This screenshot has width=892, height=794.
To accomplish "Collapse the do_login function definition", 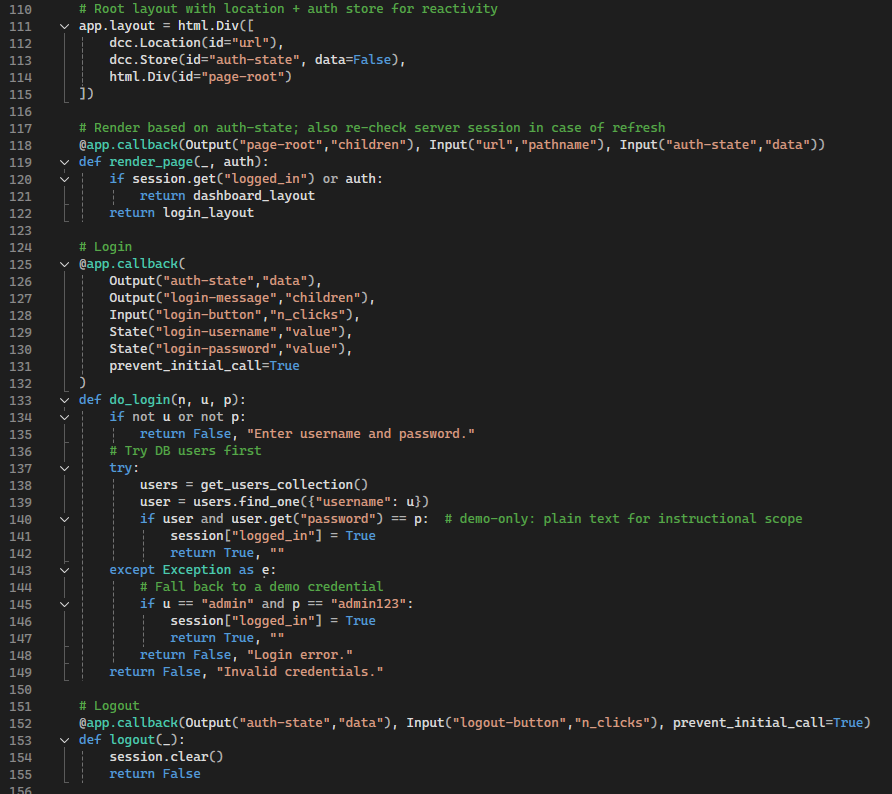I will coord(65,400).
